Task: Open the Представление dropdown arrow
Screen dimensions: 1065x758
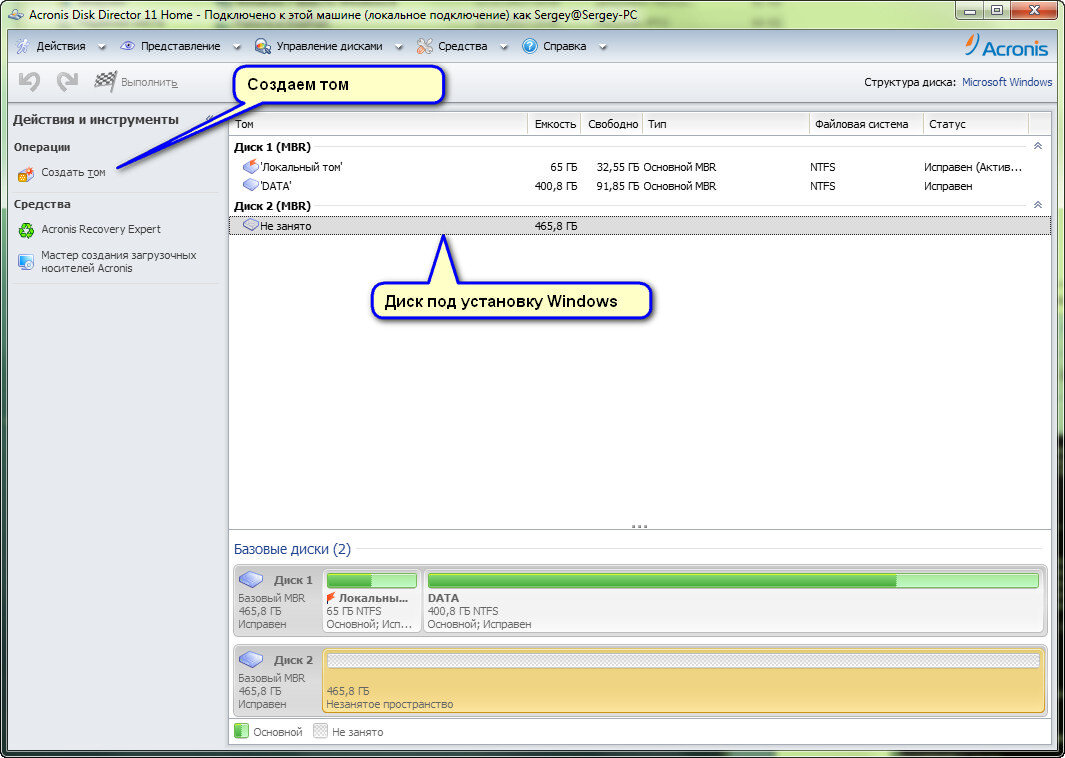Action: click(237, 47)
